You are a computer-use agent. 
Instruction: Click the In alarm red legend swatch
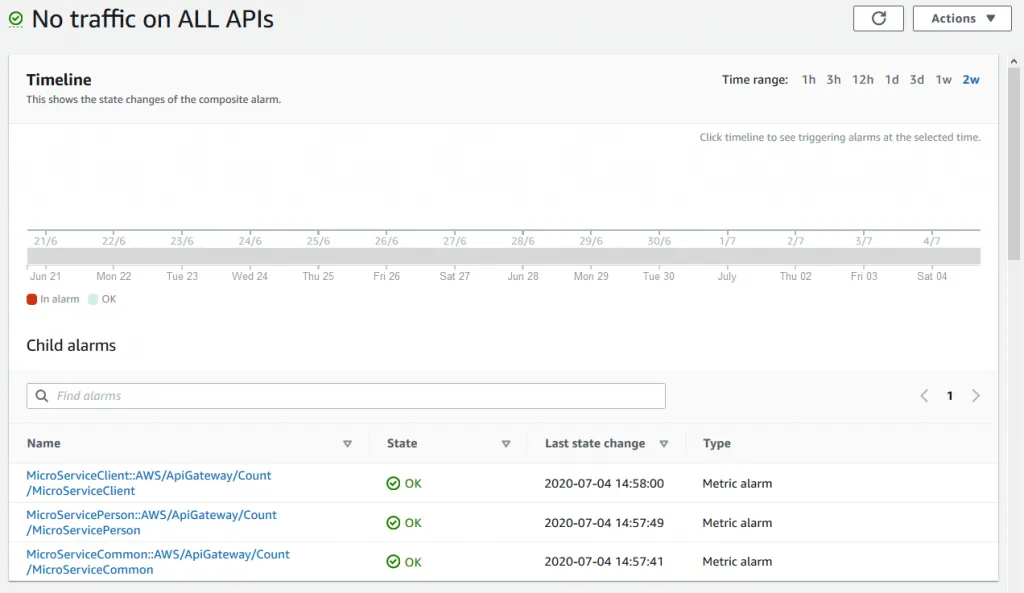coord(32,299)
